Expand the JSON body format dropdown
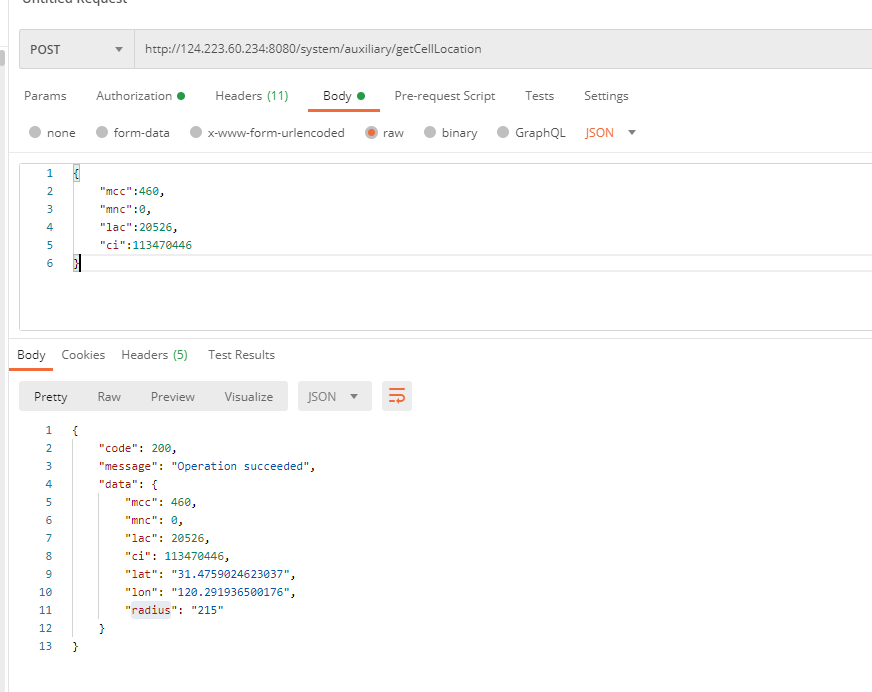 pyautogui.click(x=611, y=133)
